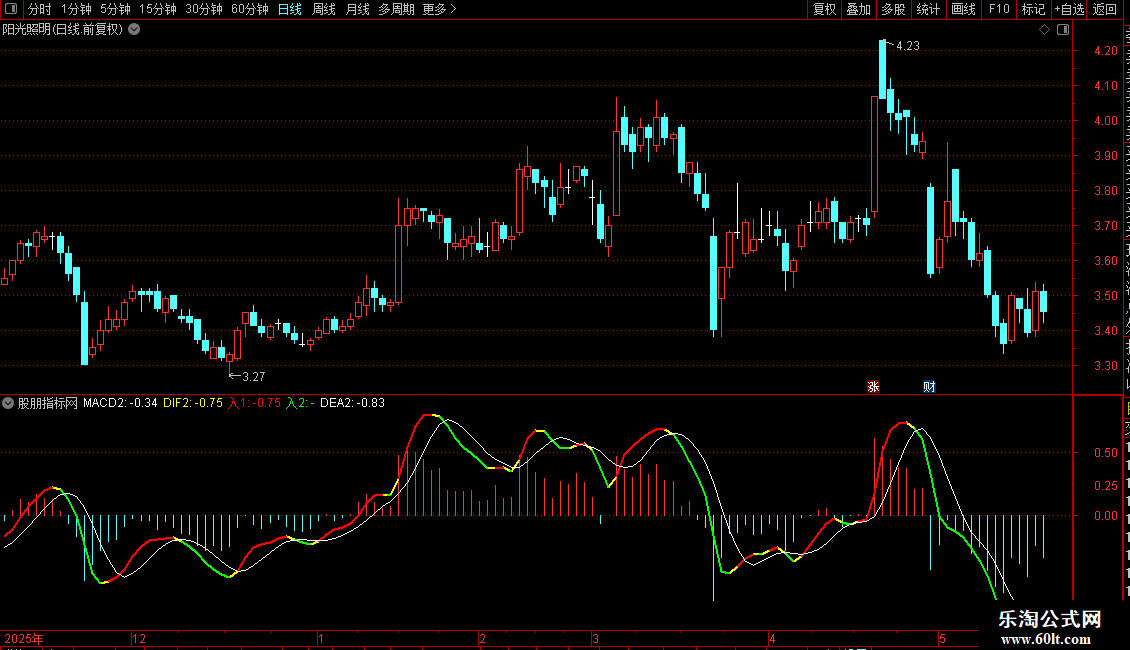Click the 0.50 MACD axis label

pyautogui.click(x=1106, y=453)
